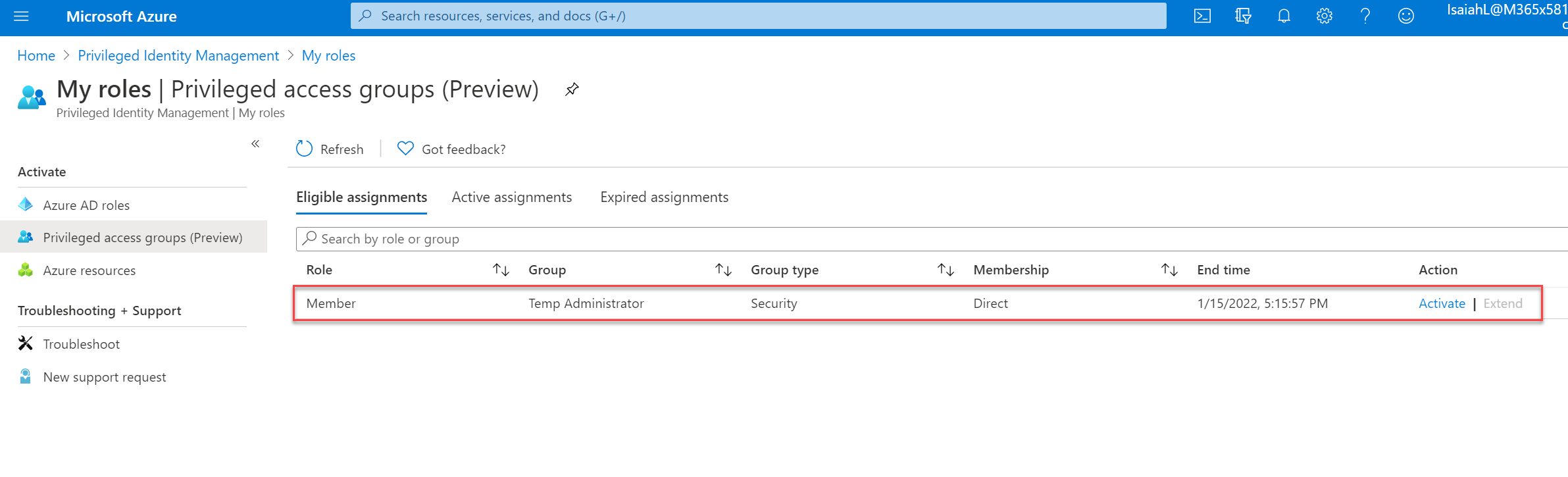Open Cloud Shell from the top bar
This screenshot has height=477, width=1568.
[1202, 16]
